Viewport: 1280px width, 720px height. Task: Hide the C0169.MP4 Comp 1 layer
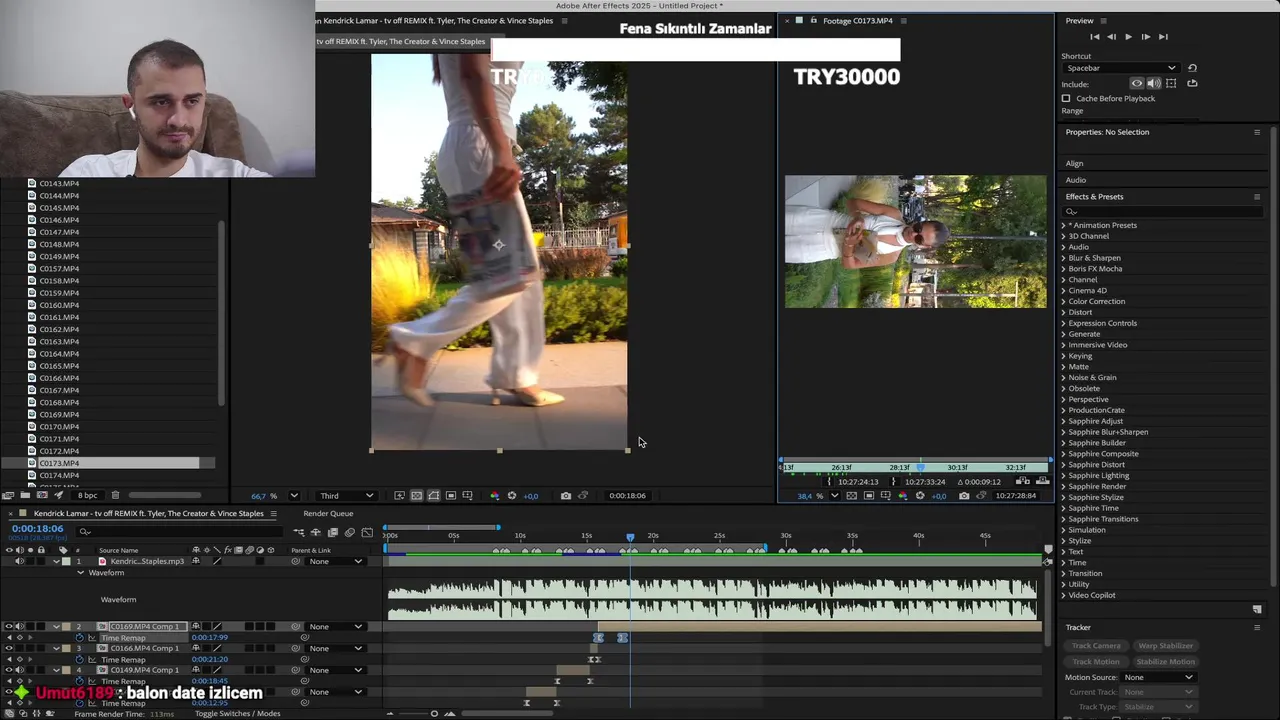pyautogui.click(x=9, y=627)
